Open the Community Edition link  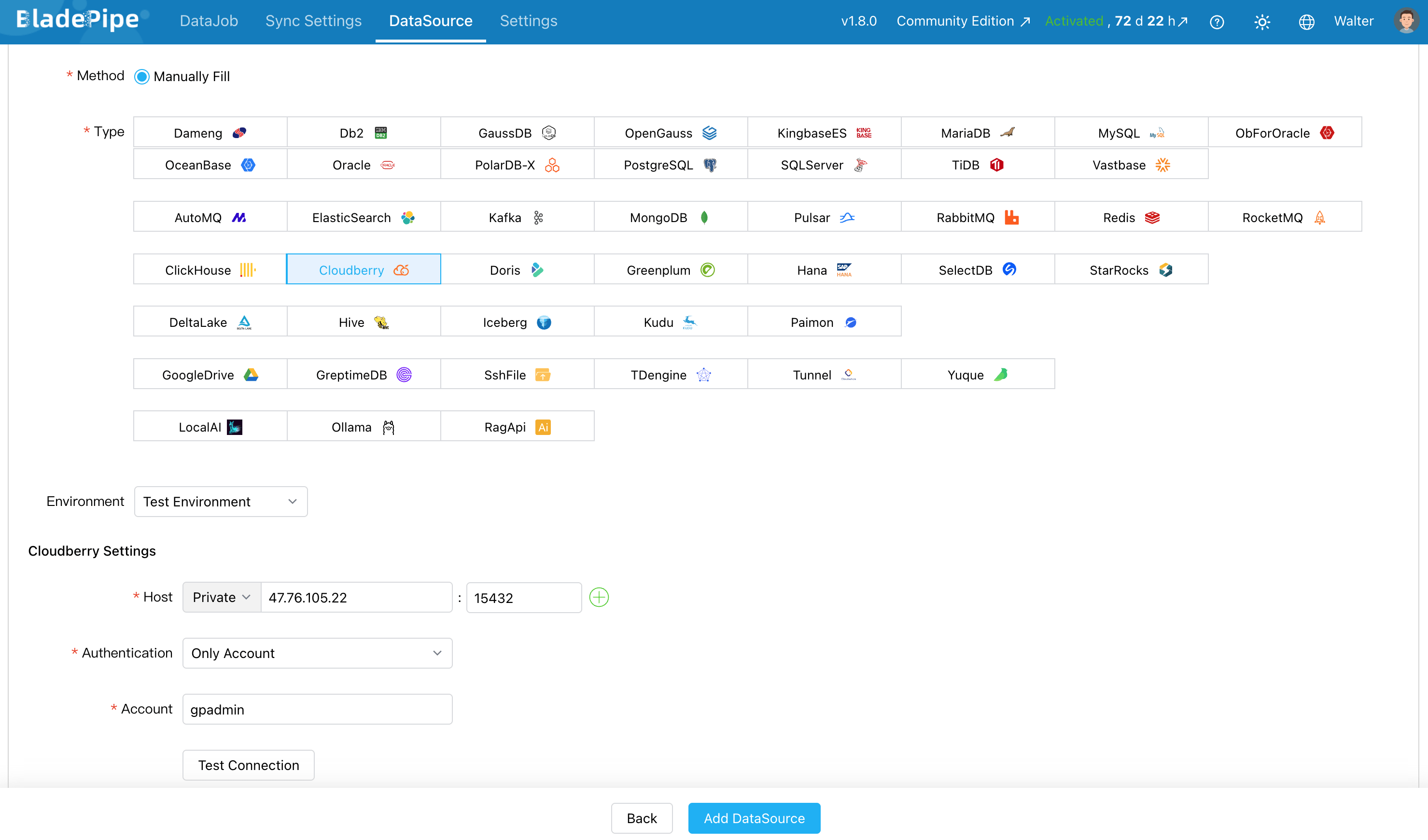click(x=963, y=21)
